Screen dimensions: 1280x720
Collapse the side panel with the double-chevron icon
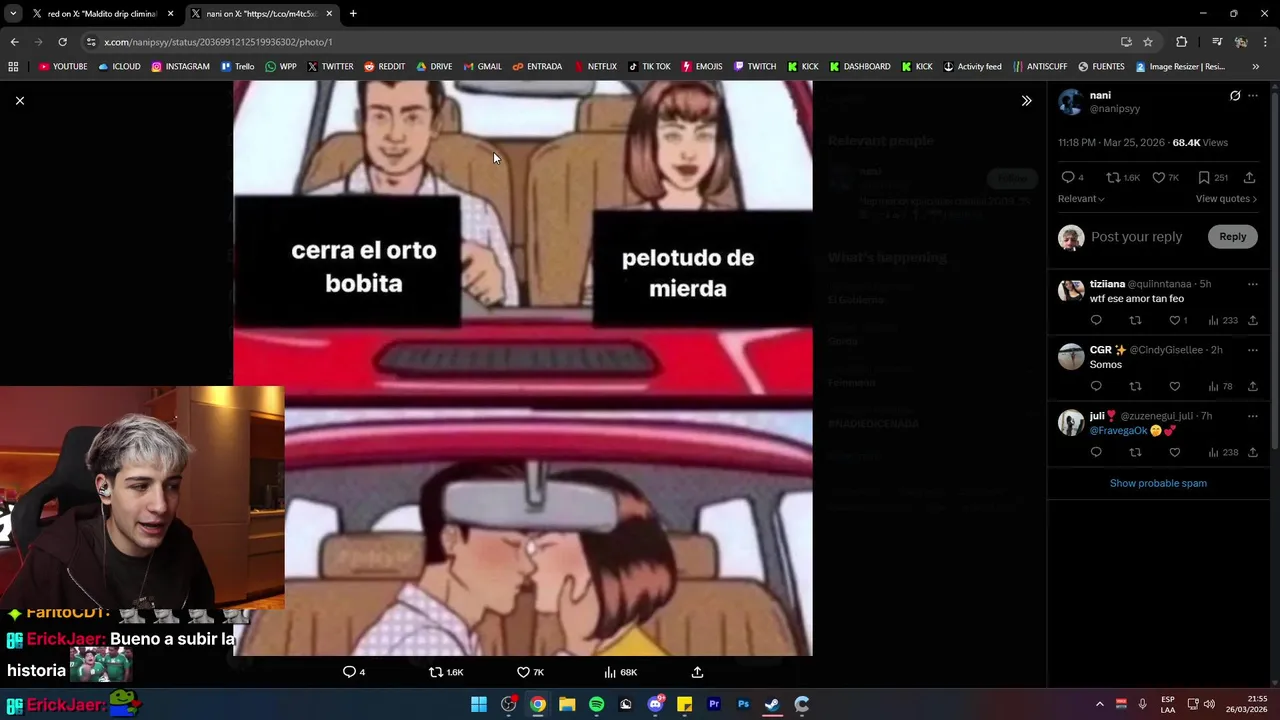1026,100
